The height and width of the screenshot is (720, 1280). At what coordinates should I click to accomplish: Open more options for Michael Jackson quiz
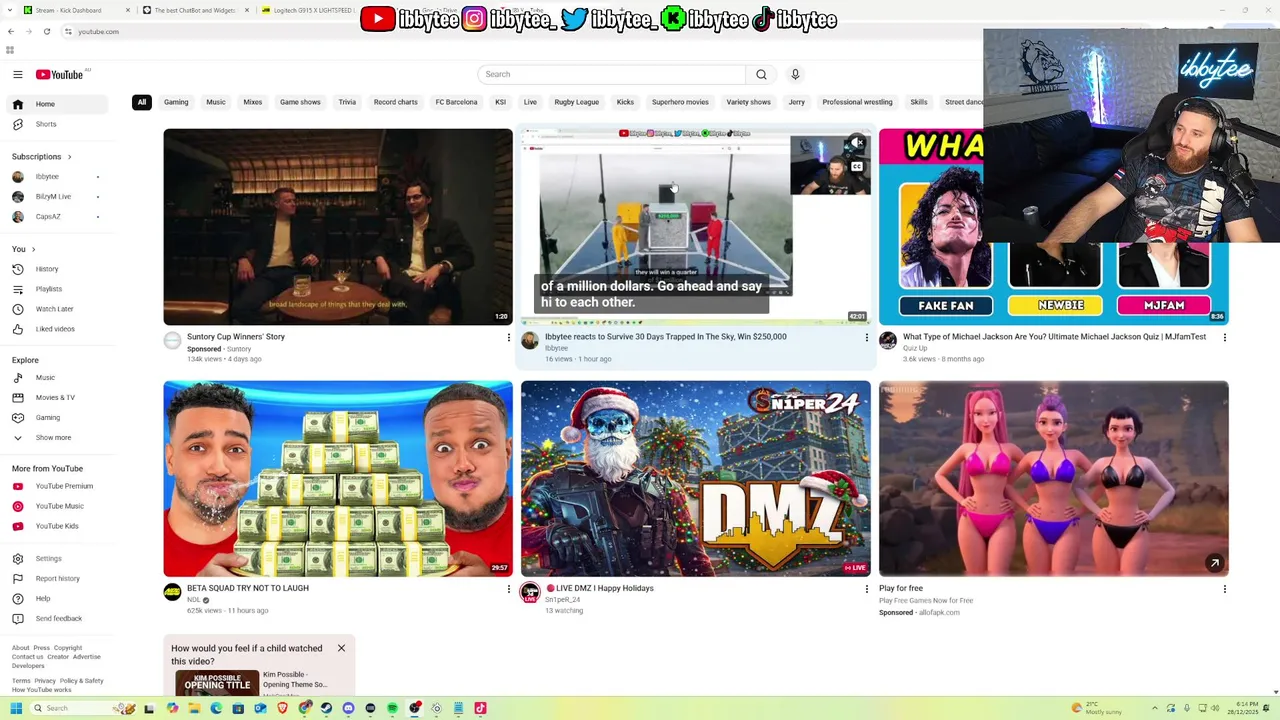(1225, 338)
